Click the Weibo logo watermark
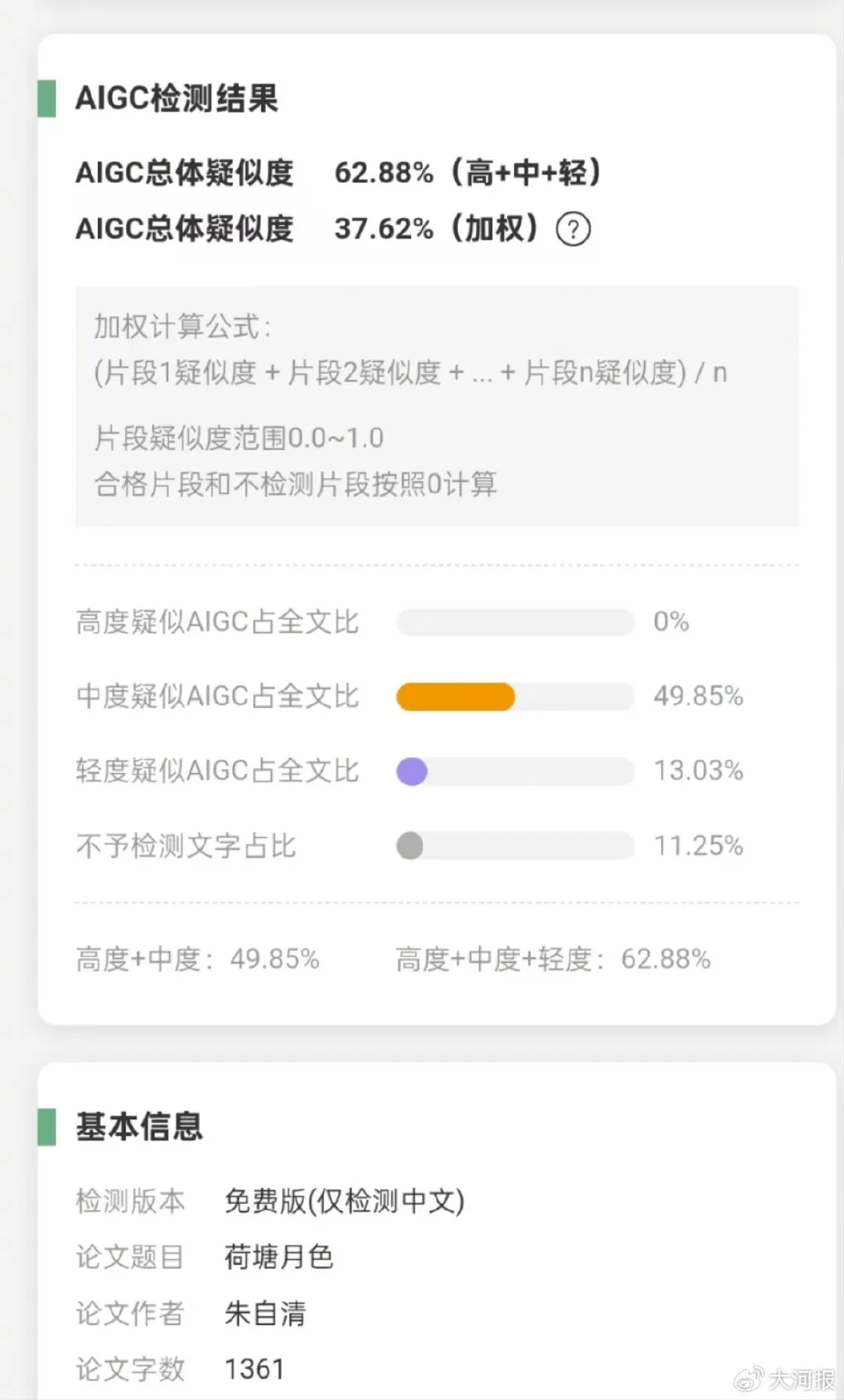 click(x=749, y=1380)
